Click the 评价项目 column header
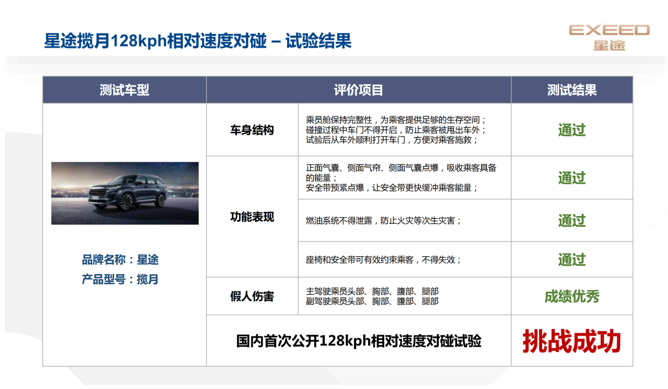Screen dimensions: 668x389 point(359,90)
